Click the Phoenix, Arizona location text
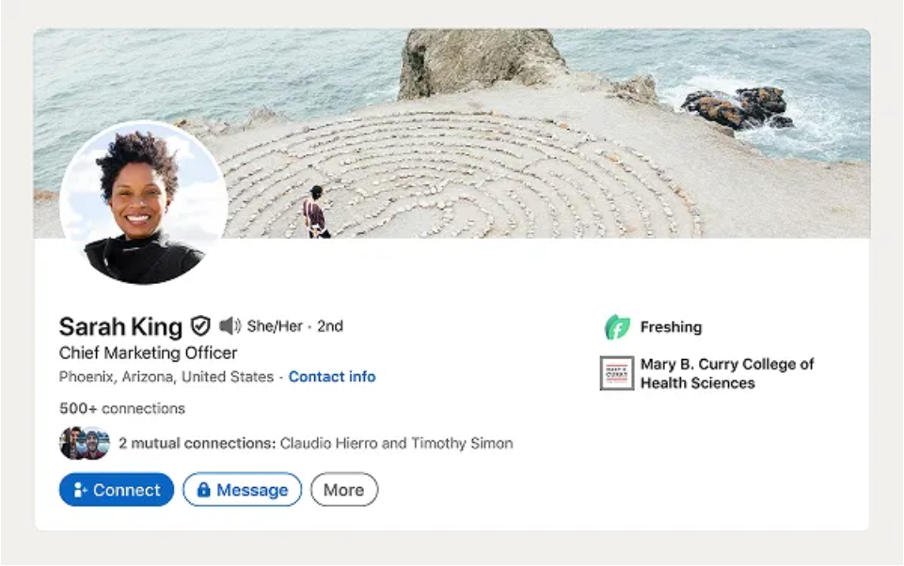The image size is (904, 566). [166, 377]
